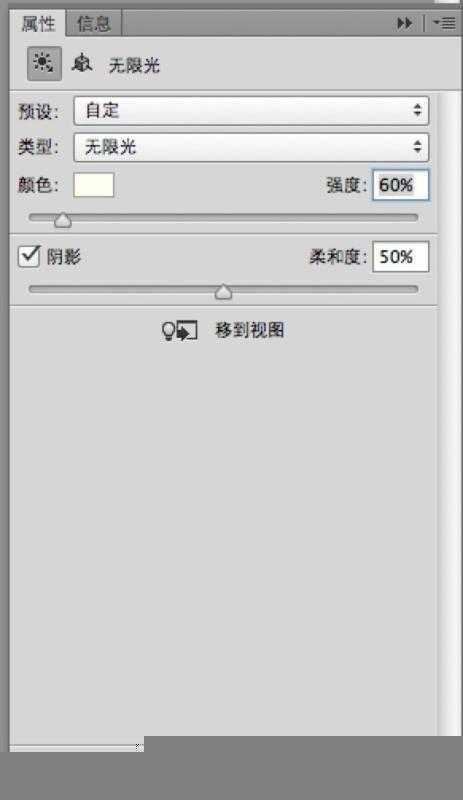Click the up-down arrows on the 类型 combo box
This screenshot has width=463, height=800.
point(417,147)
